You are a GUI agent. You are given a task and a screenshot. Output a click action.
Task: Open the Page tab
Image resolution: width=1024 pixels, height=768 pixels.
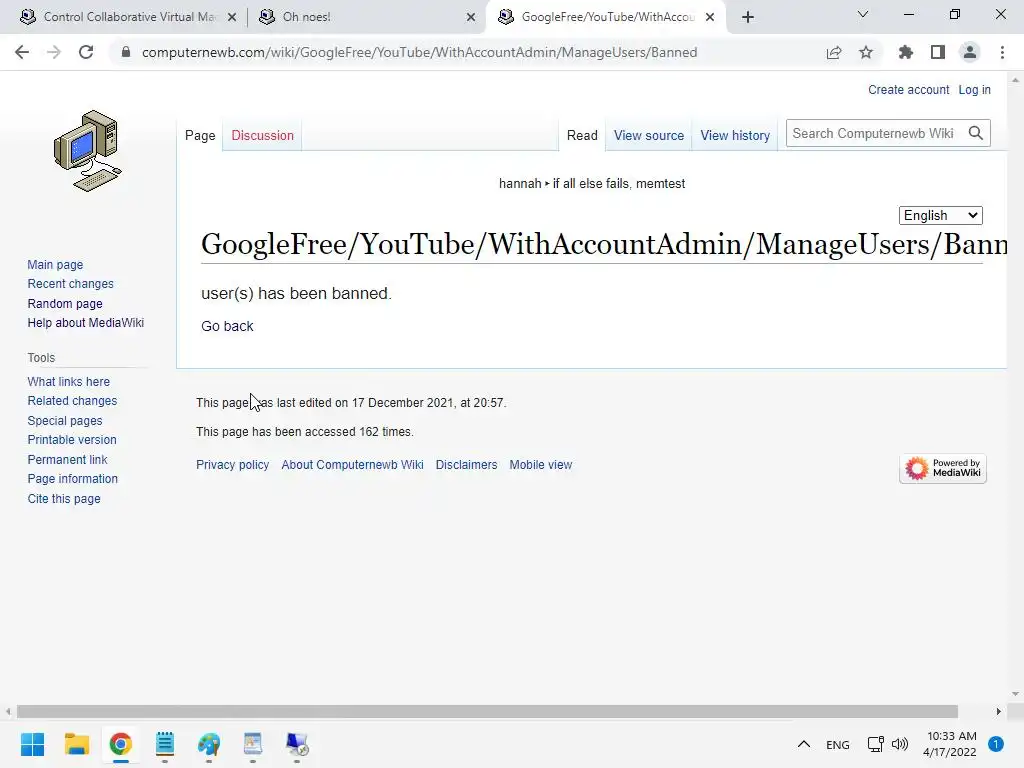200,135
